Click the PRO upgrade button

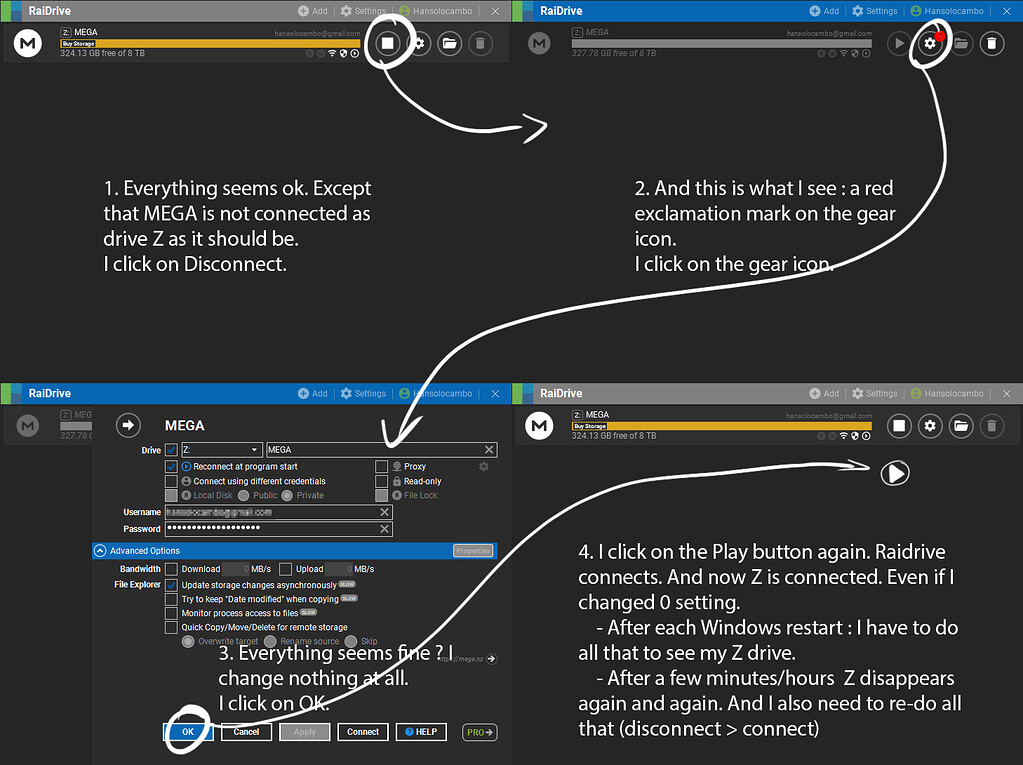480,732
